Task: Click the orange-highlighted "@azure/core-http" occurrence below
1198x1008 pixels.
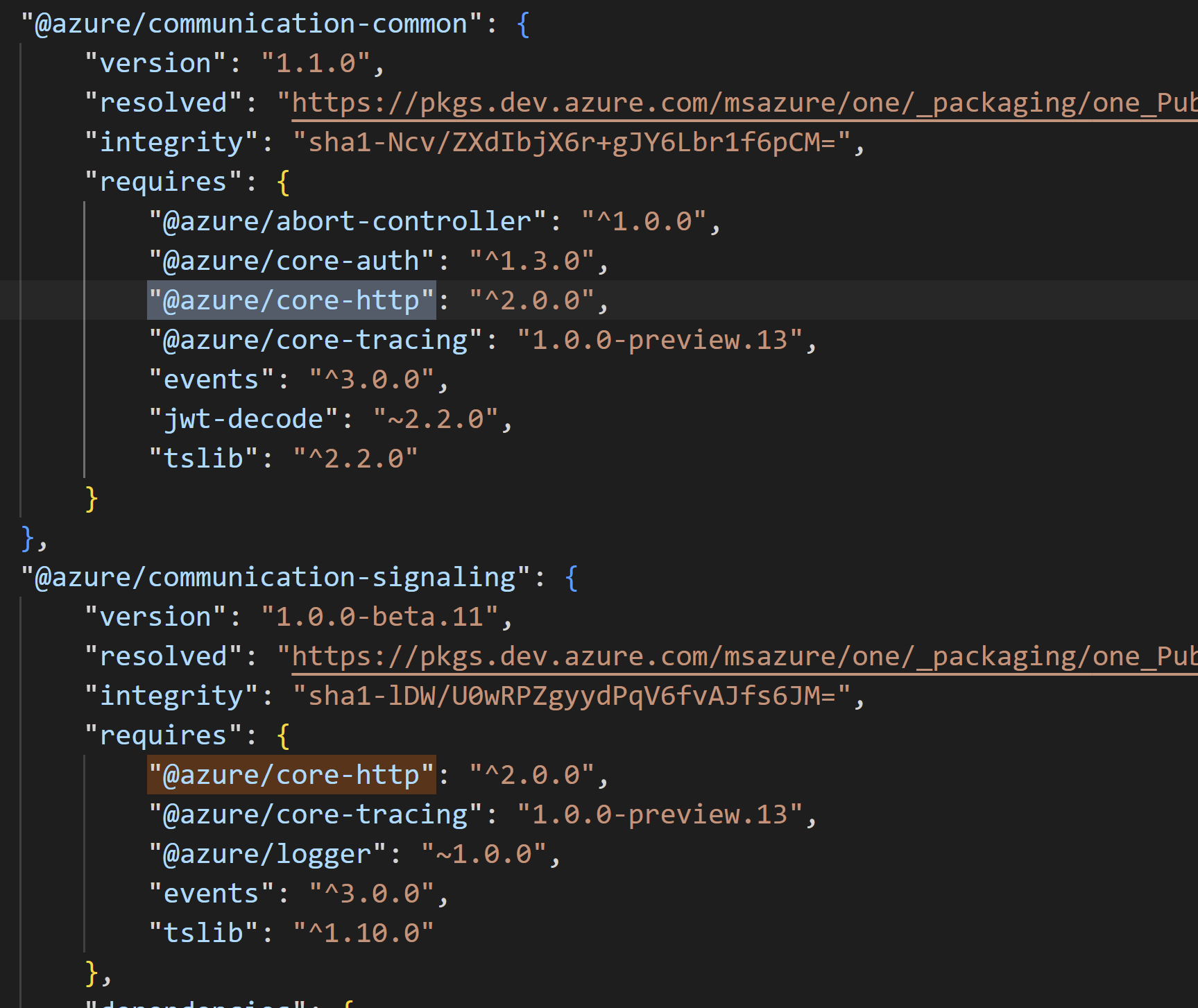Action: coord(291,774)
